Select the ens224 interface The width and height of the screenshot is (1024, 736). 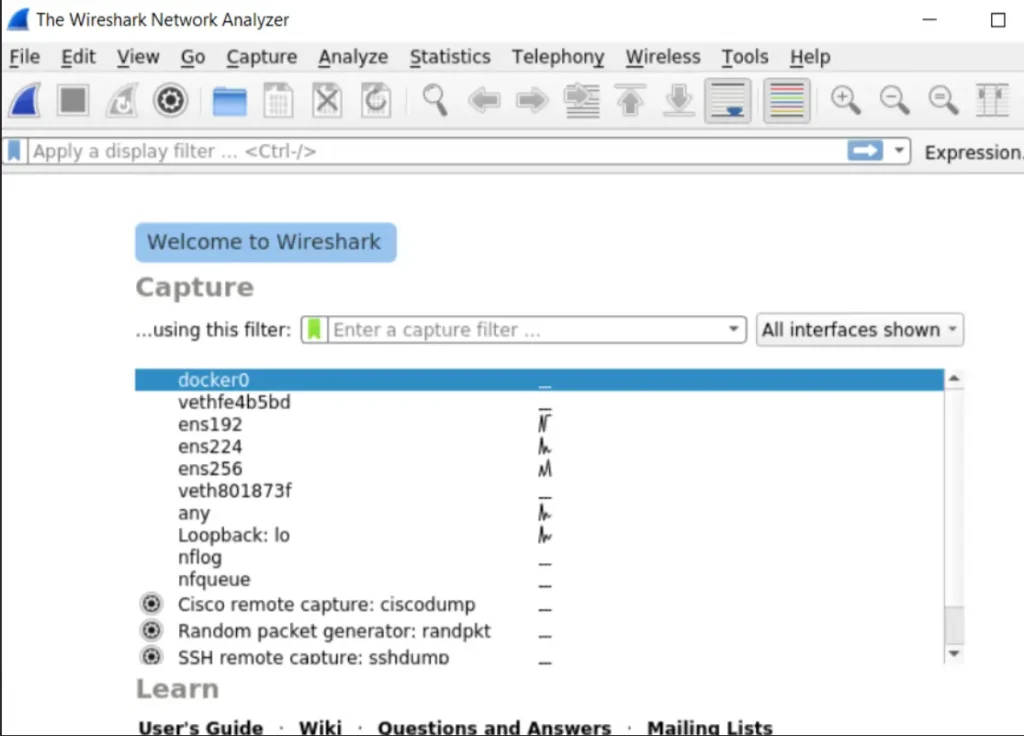539,447
